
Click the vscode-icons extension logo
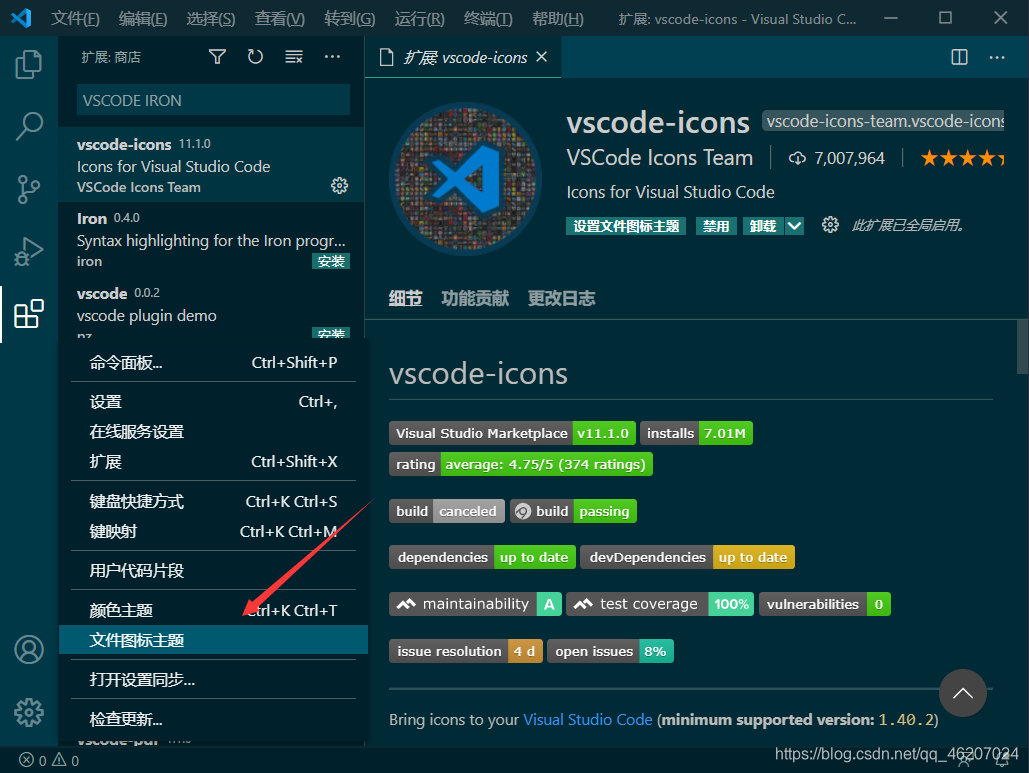[x=465, y=178]
